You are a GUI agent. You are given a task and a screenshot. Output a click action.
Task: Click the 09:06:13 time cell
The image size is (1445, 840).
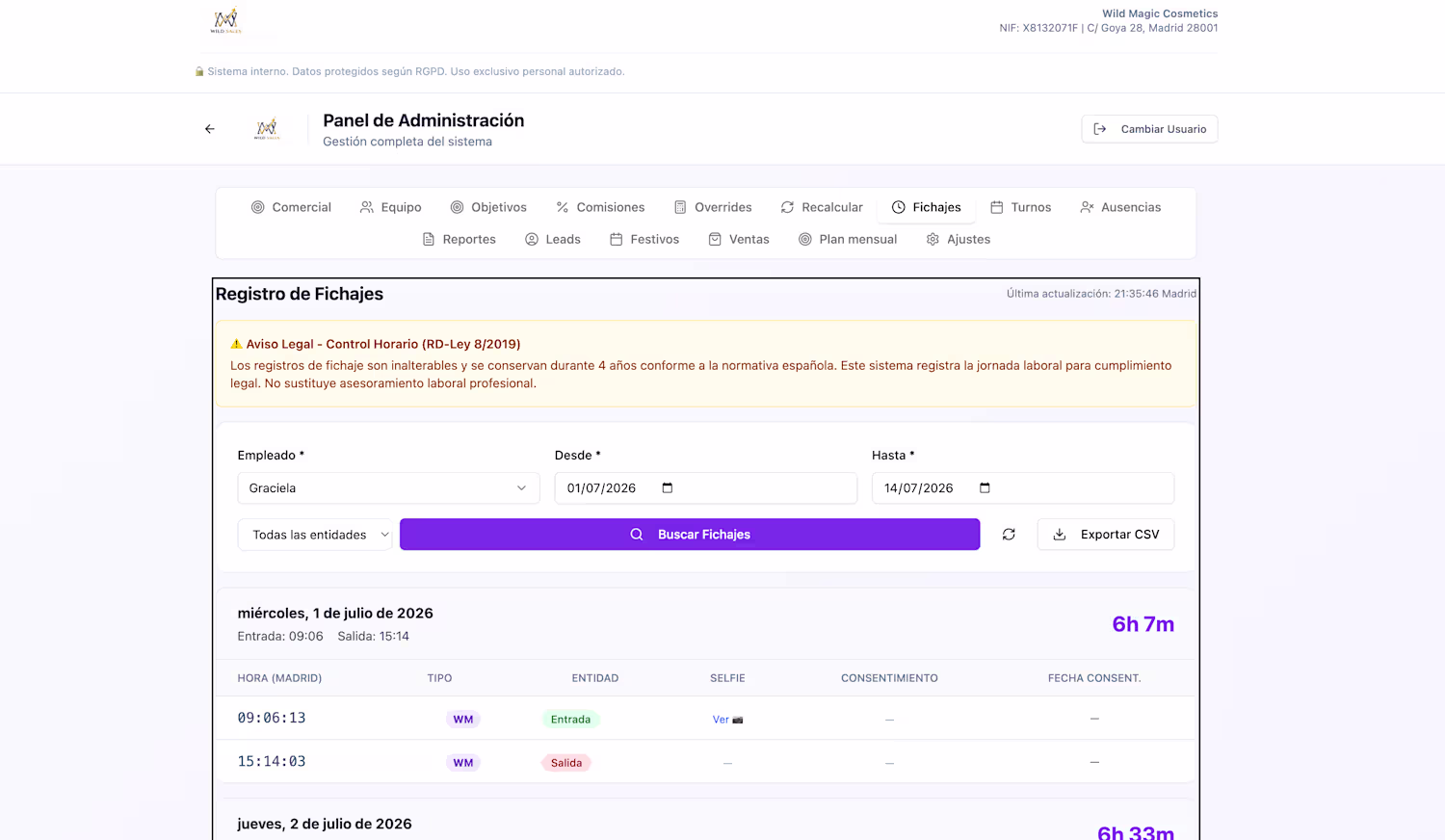[x=272, y=719]
